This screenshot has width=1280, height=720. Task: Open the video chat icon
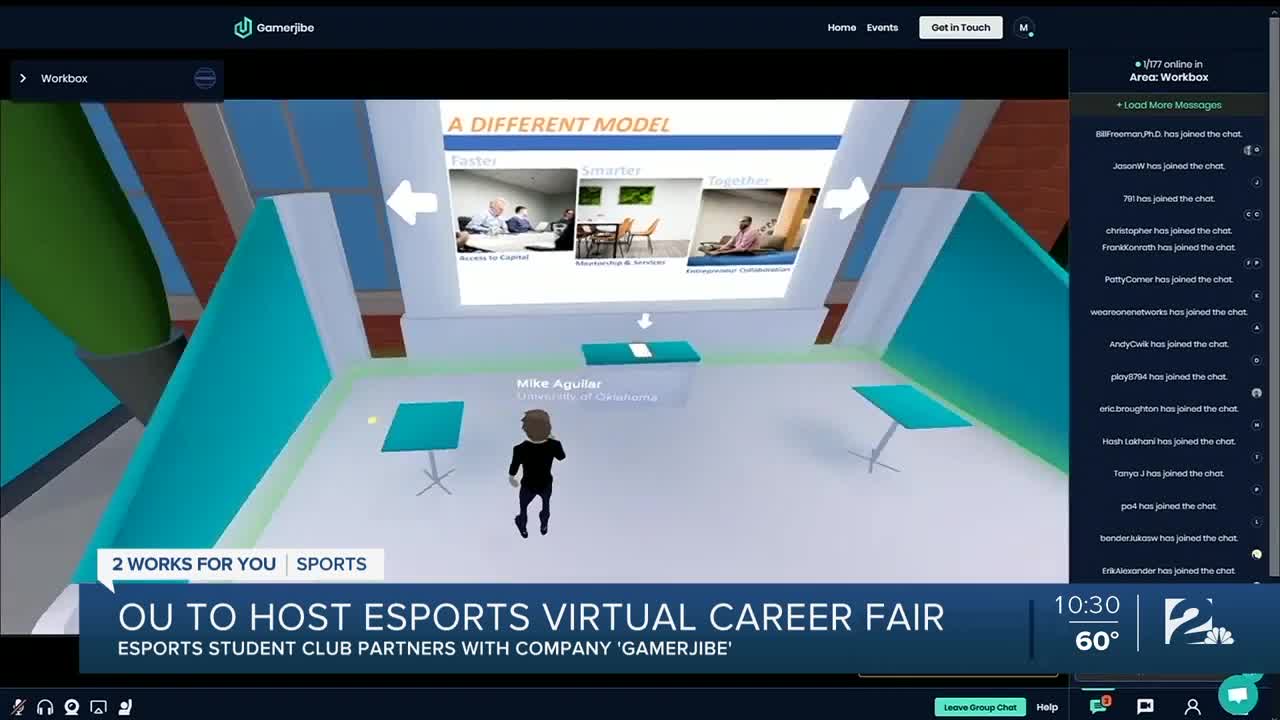click(1145, 707)
